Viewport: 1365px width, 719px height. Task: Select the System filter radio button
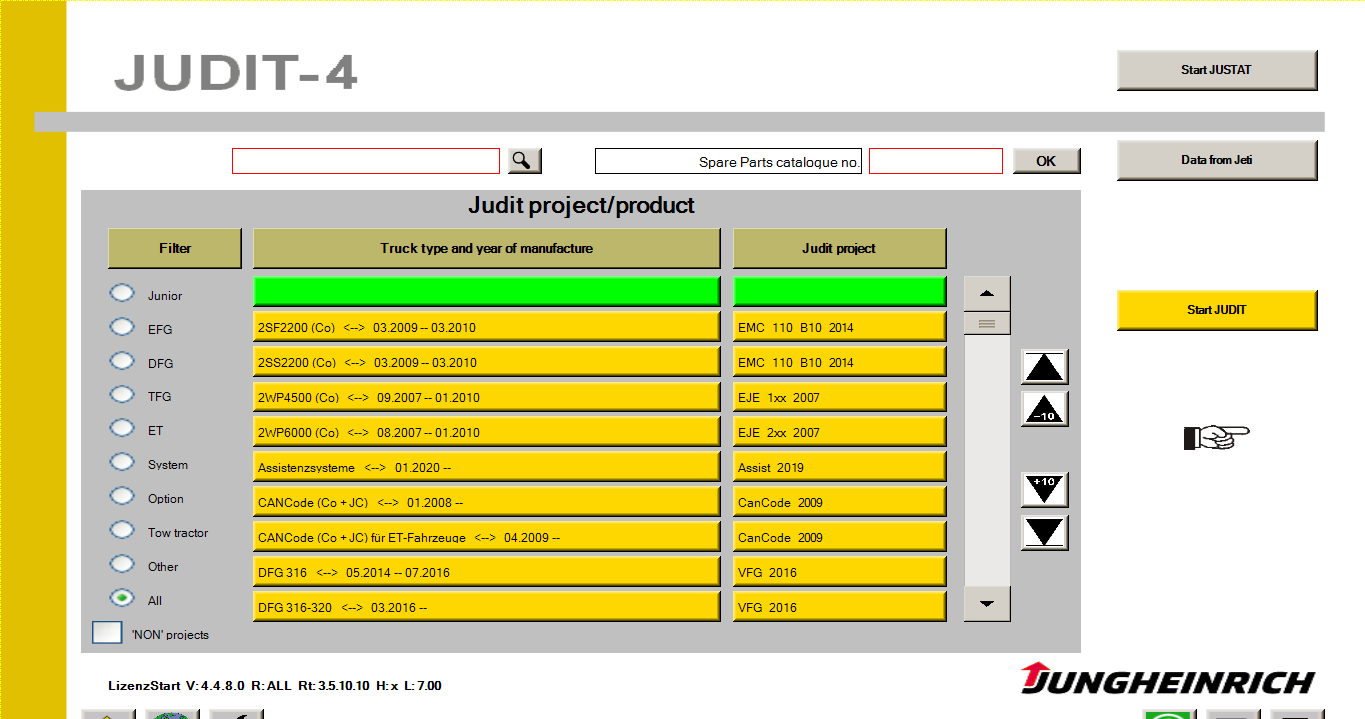pos(122,462)
